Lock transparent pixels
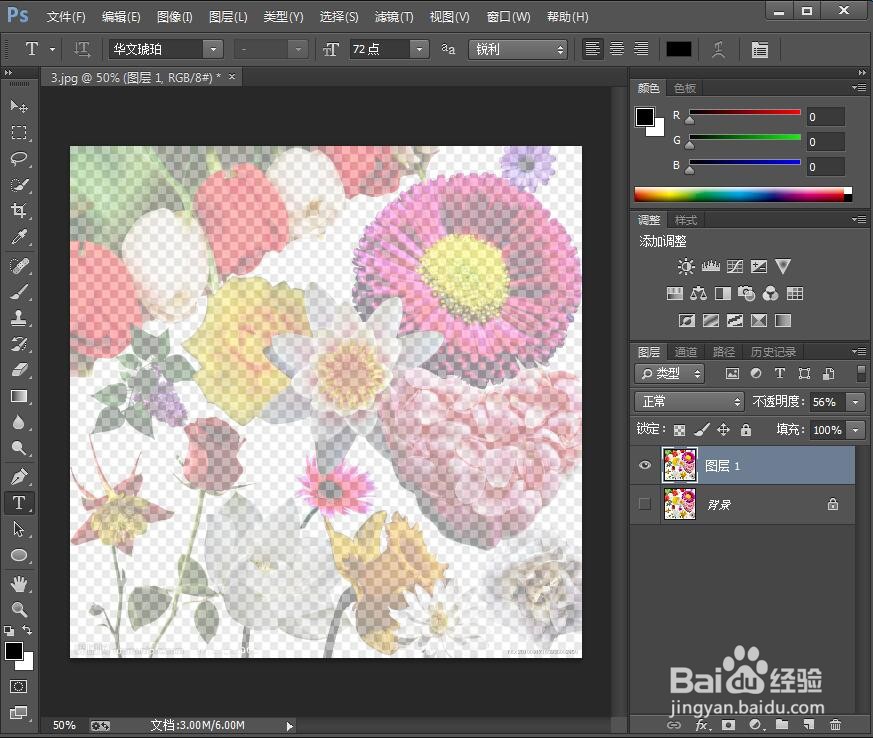873x738 pixels. [679, 430]
